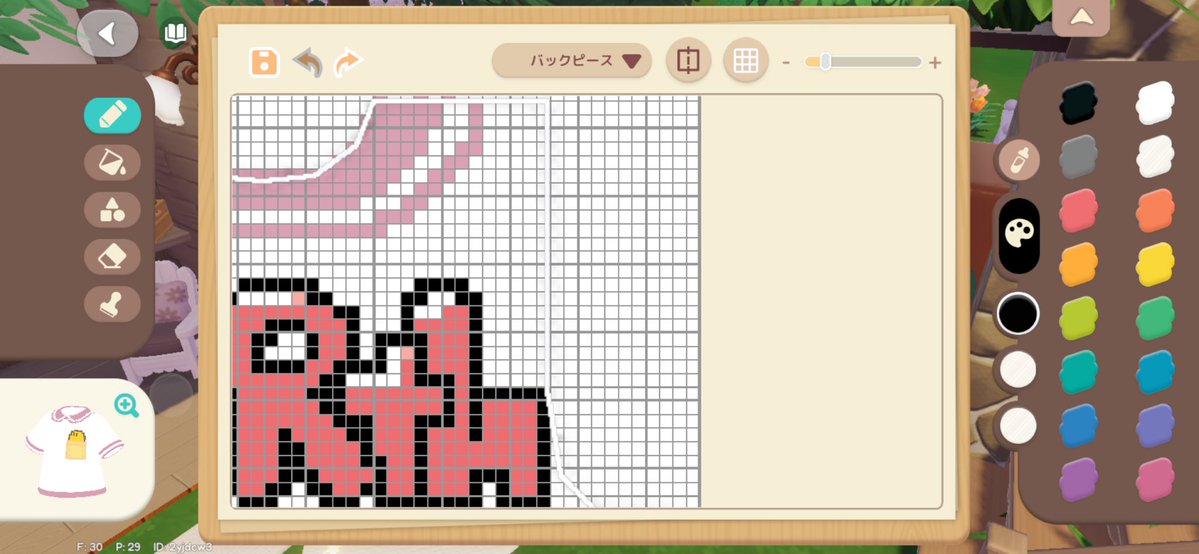1199x554 pixels.
Task: Pick the coral red color swatch
Action: coord(1078,210)
